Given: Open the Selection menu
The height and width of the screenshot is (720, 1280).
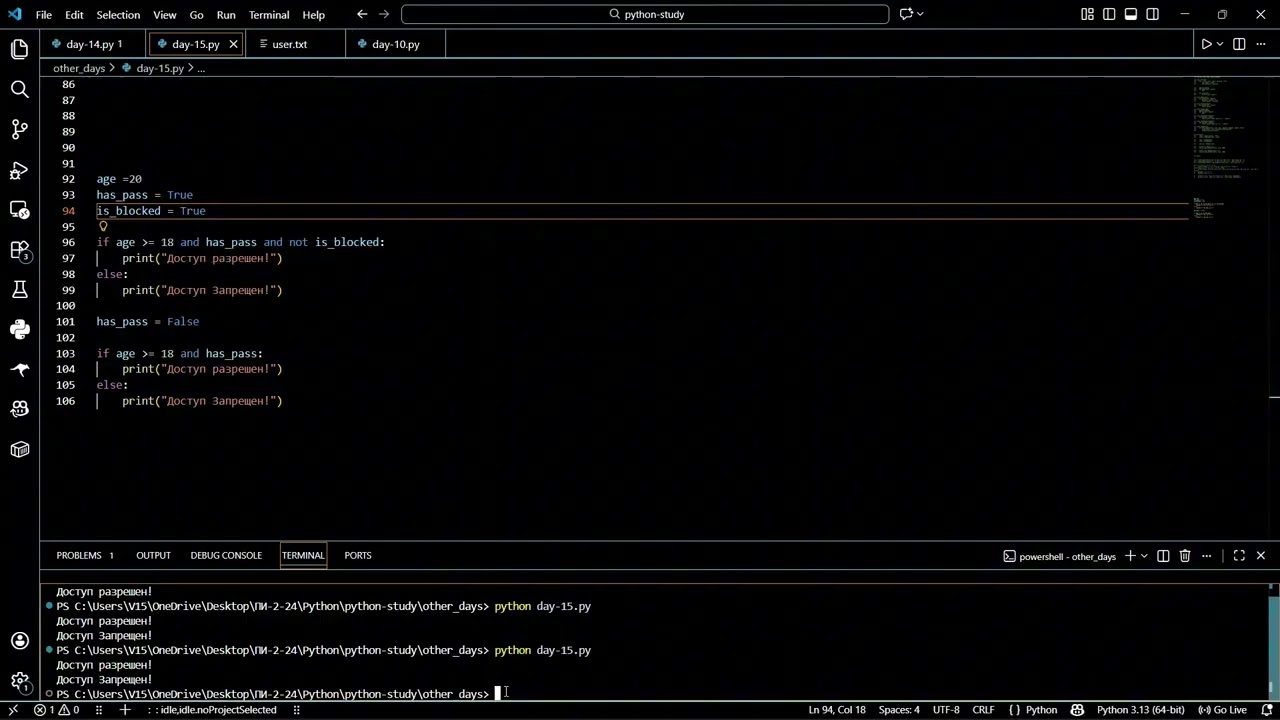Looking at the screenshot, I should coord(118,14).
